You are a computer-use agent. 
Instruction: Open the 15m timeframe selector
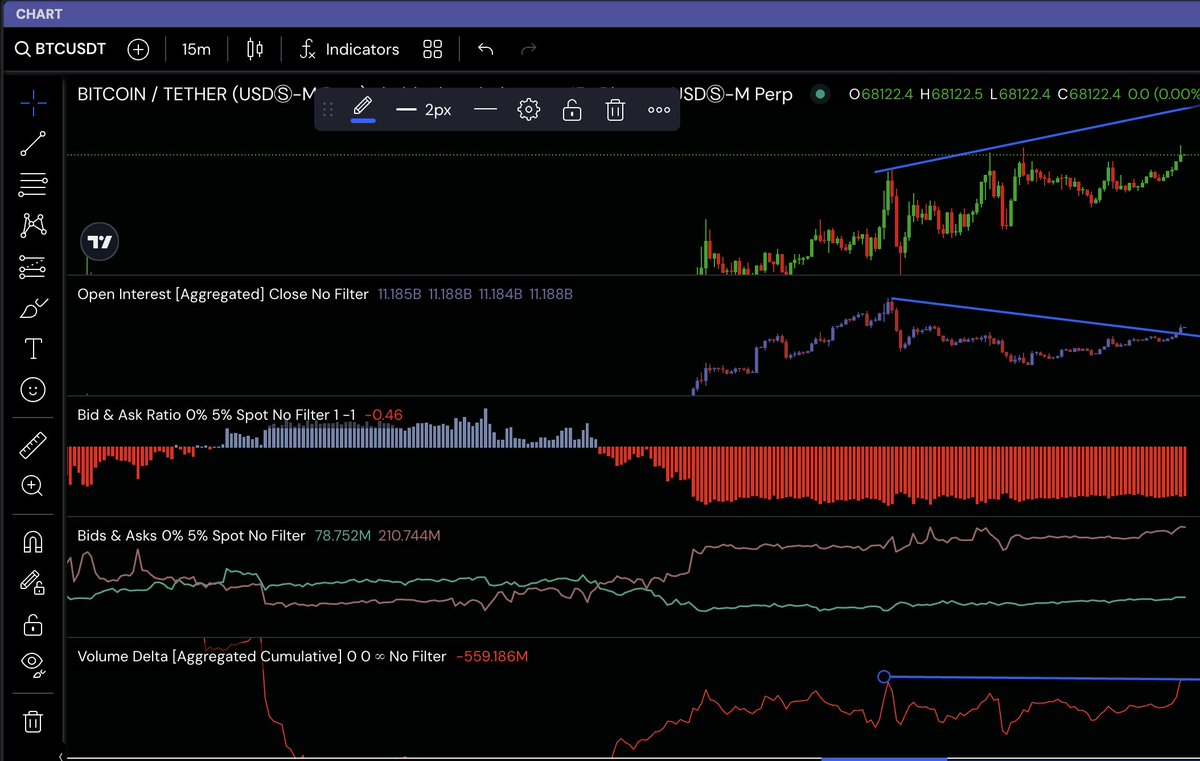click(196, 49)
